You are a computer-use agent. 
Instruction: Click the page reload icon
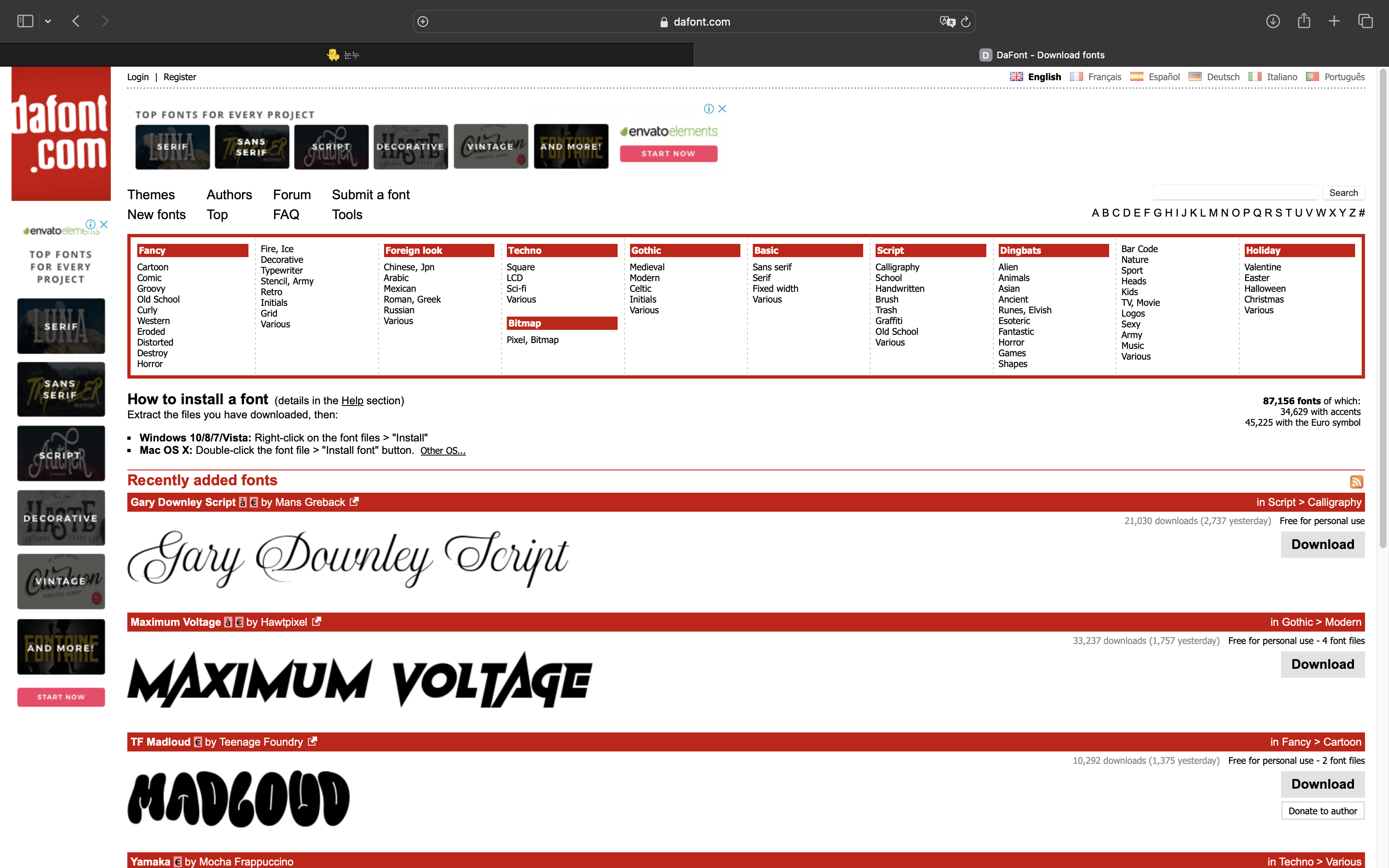[965, 22]
